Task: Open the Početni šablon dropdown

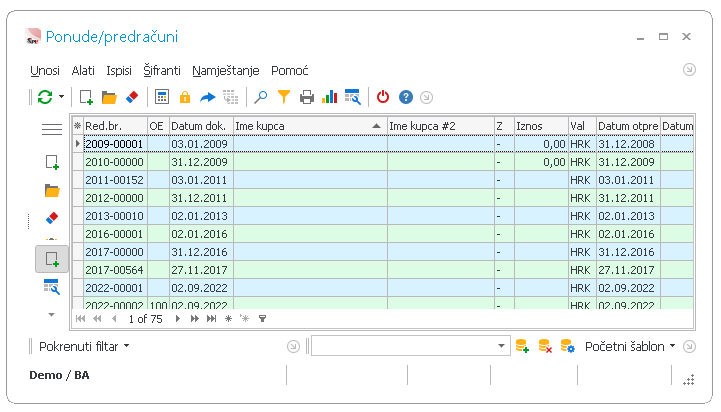Action: 630,346
